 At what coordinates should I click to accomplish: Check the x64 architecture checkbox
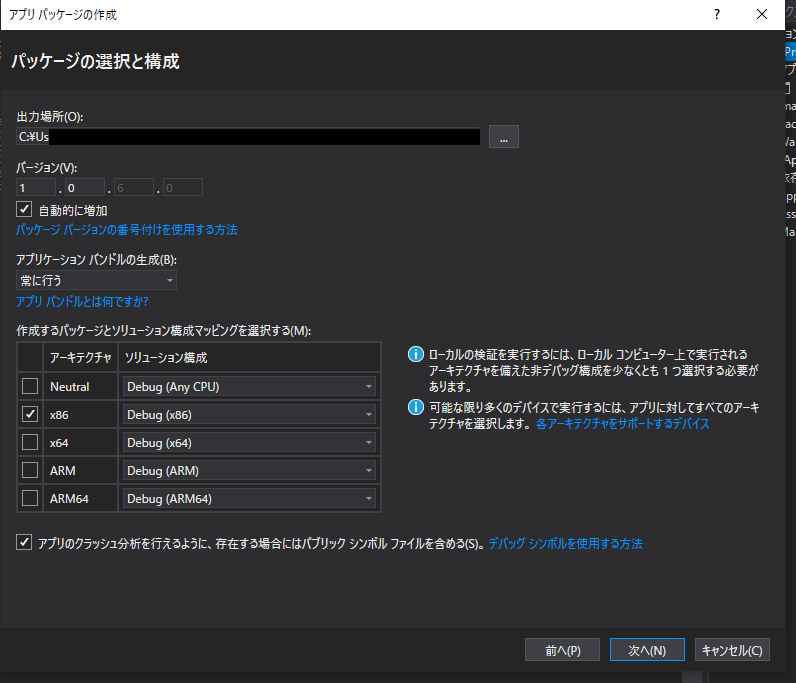30,442
